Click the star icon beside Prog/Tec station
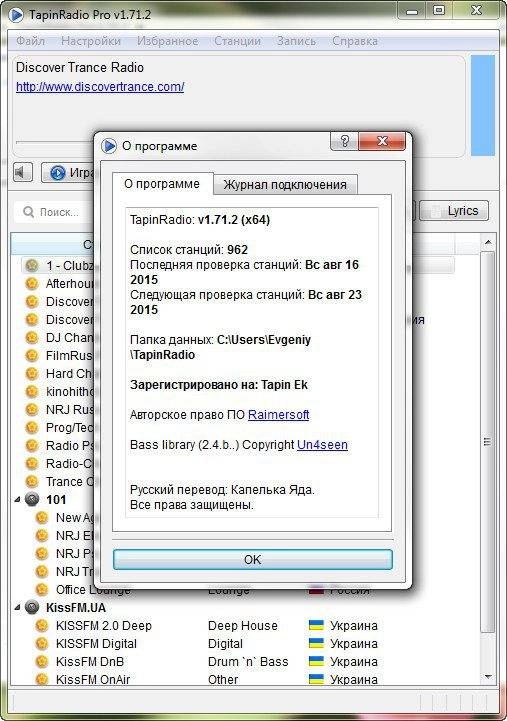Viewport: 507px width, 721px height. [x=32, y=428]
